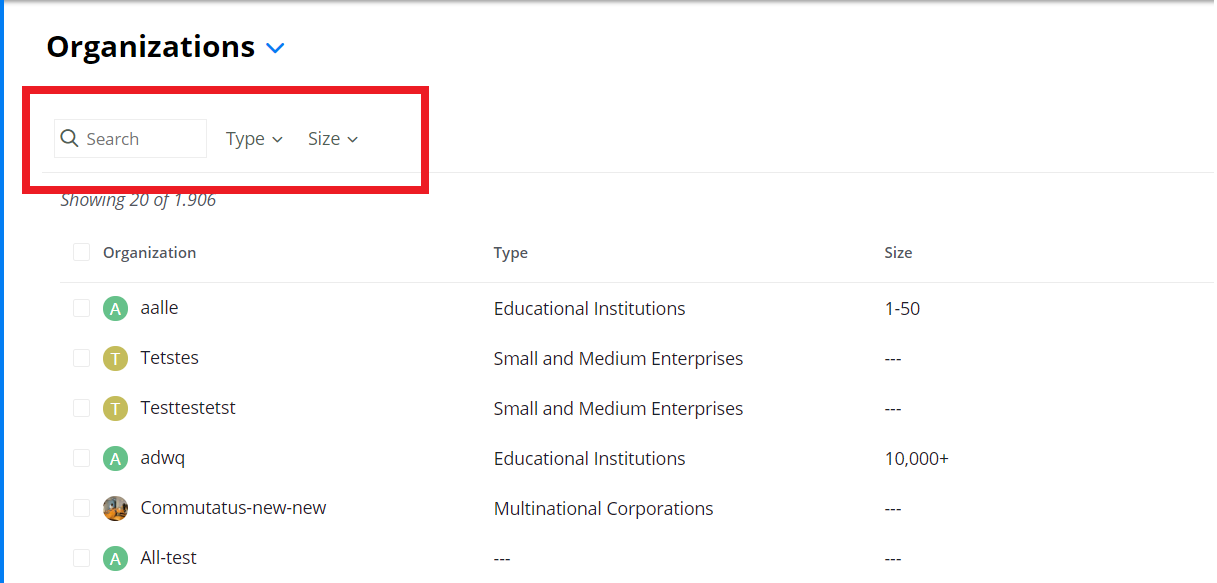
Task: Click the green avatar icon for aalle
Action: pyautogui.click(x=116, y=309)
